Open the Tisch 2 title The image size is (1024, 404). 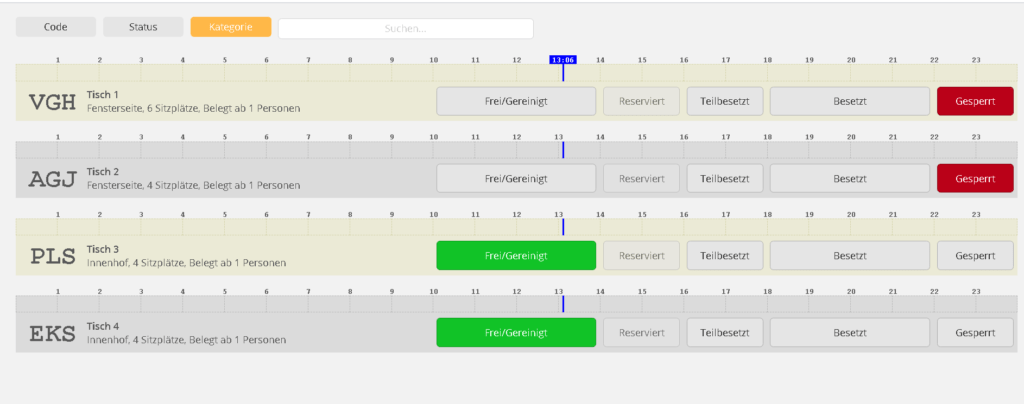[x=103, y=172]
